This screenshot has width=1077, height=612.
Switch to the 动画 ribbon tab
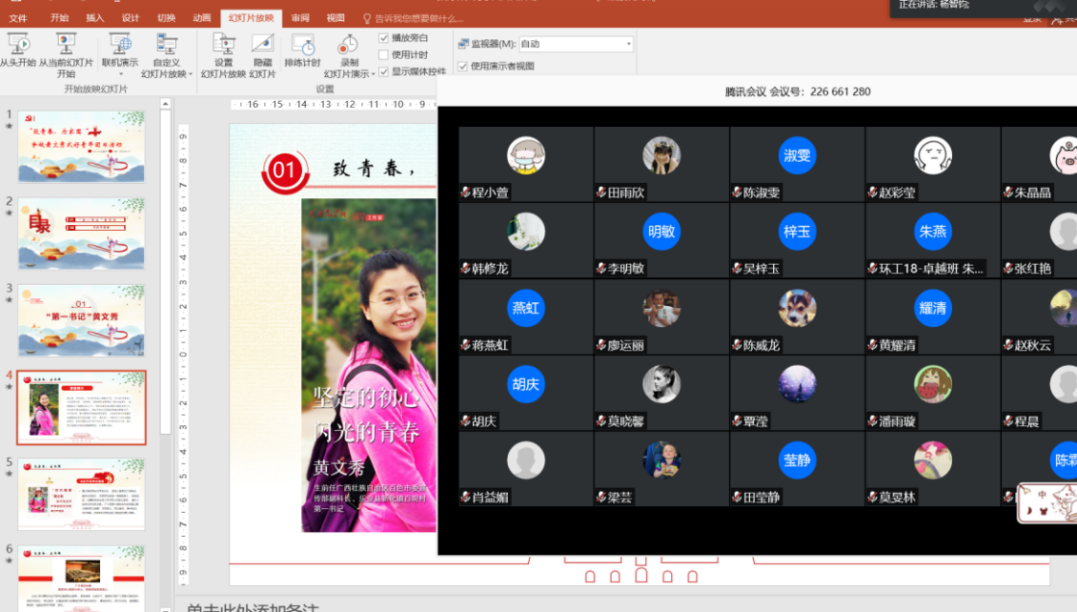click(x=201, y=18)
